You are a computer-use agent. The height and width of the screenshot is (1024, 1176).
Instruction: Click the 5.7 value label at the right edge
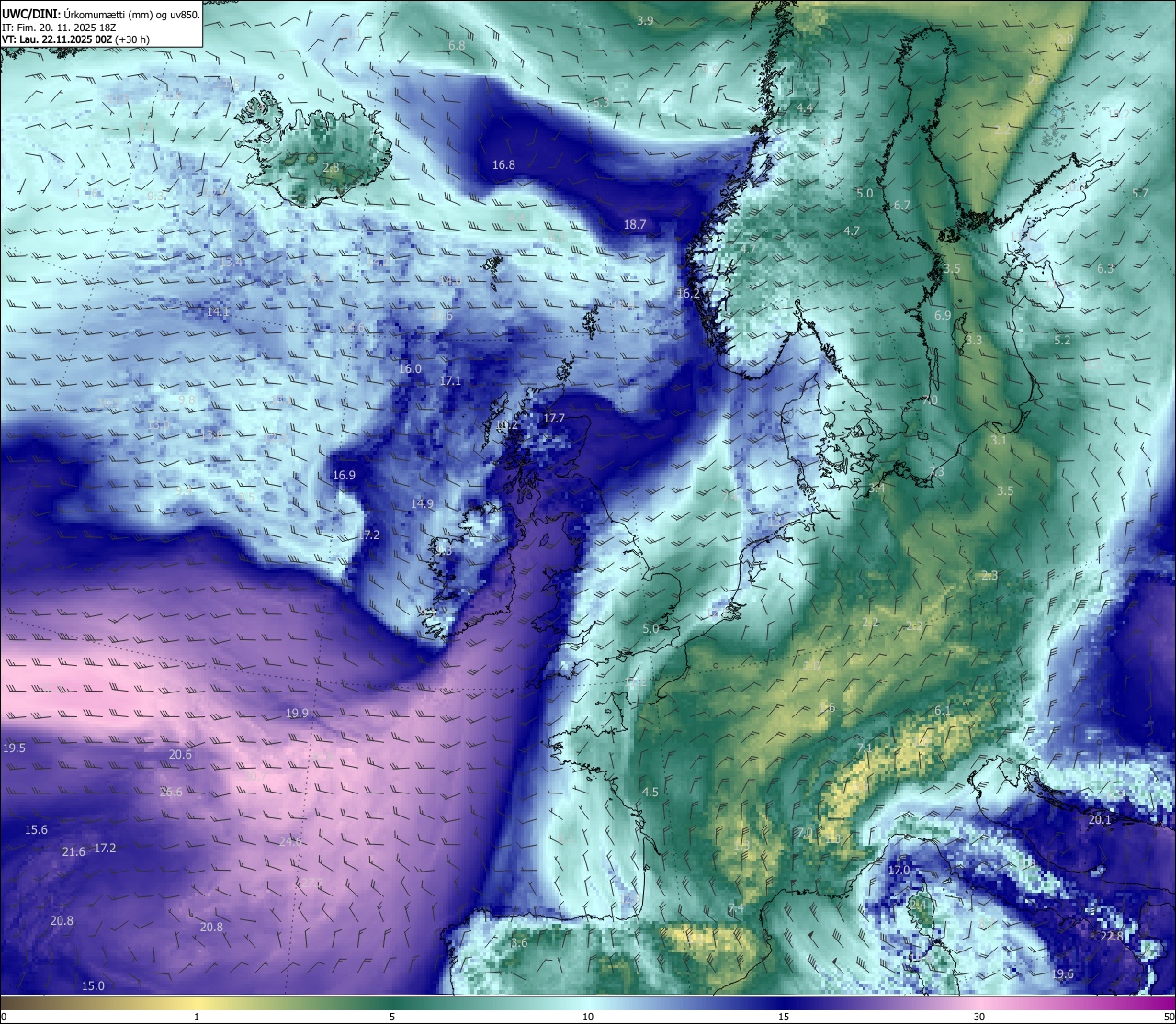pyautogui.click(x=1140, y=193)
